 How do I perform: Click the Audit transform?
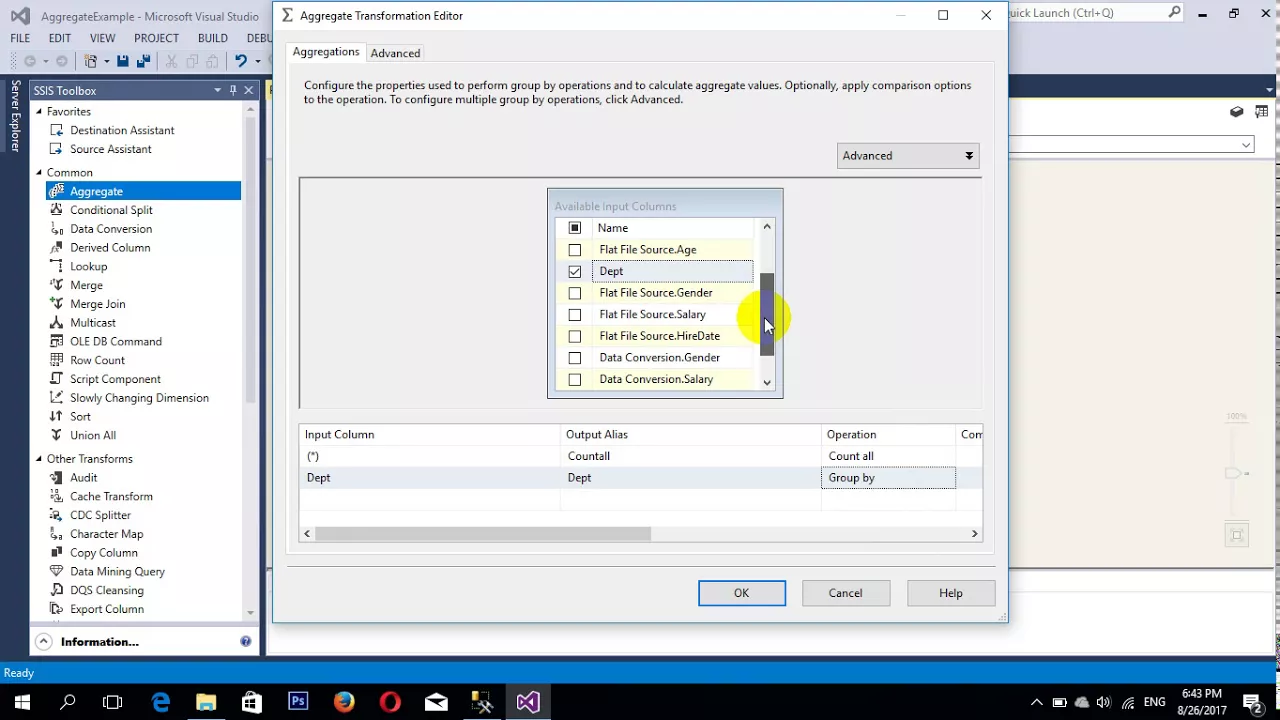(84, 478)
